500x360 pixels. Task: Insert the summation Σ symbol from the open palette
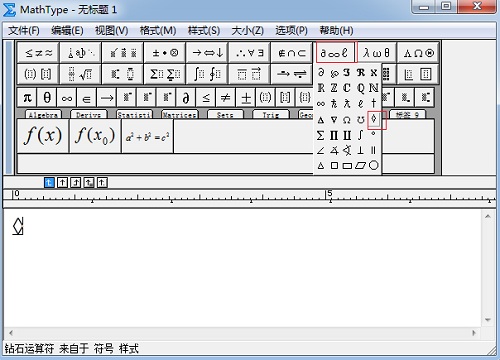pyautogui.click(x=321, y=135)
